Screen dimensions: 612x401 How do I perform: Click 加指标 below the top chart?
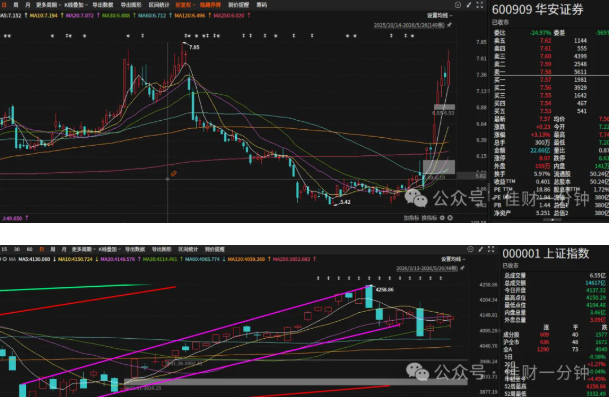(411, 218)
